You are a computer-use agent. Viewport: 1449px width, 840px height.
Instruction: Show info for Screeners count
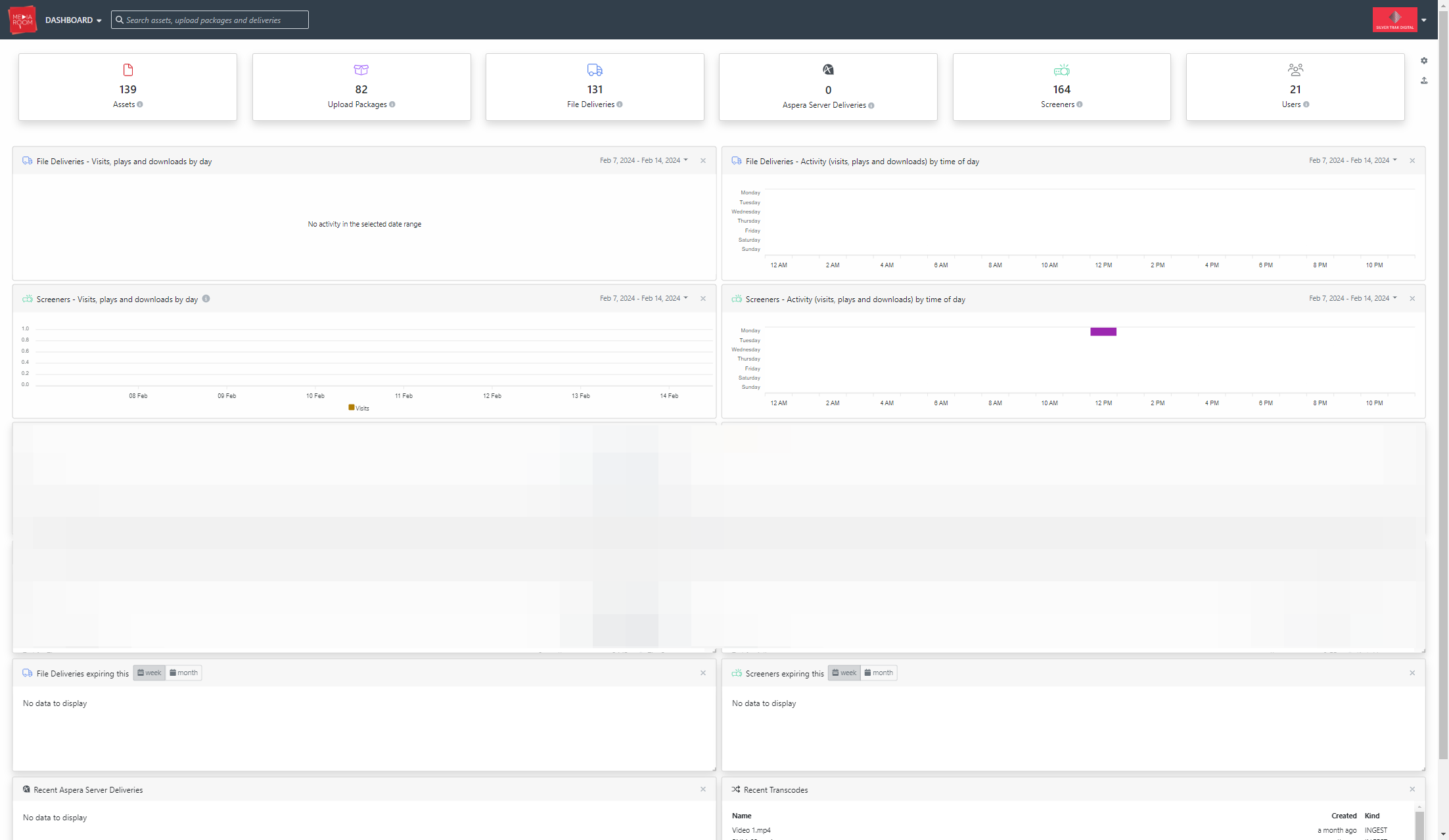click(x=1080, y=104)
